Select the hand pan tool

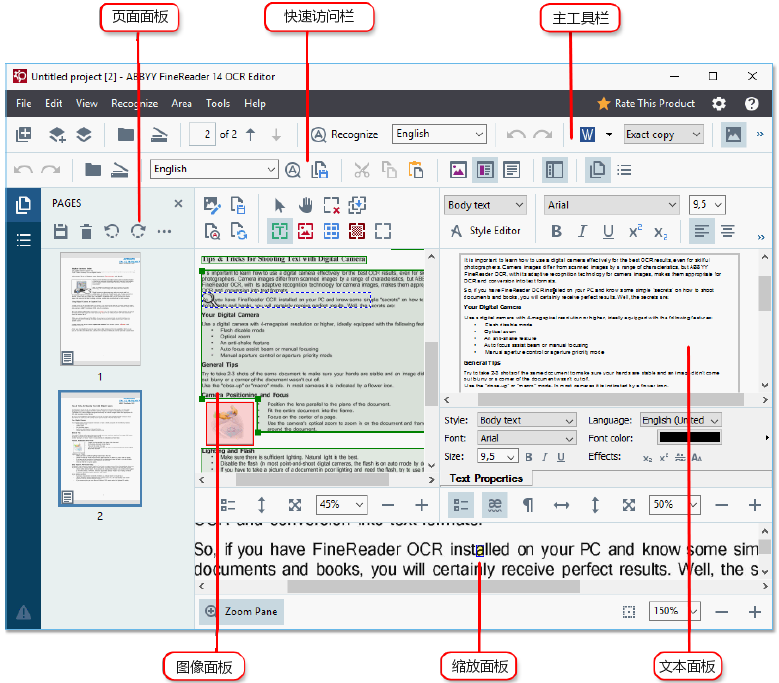[305, 204]
